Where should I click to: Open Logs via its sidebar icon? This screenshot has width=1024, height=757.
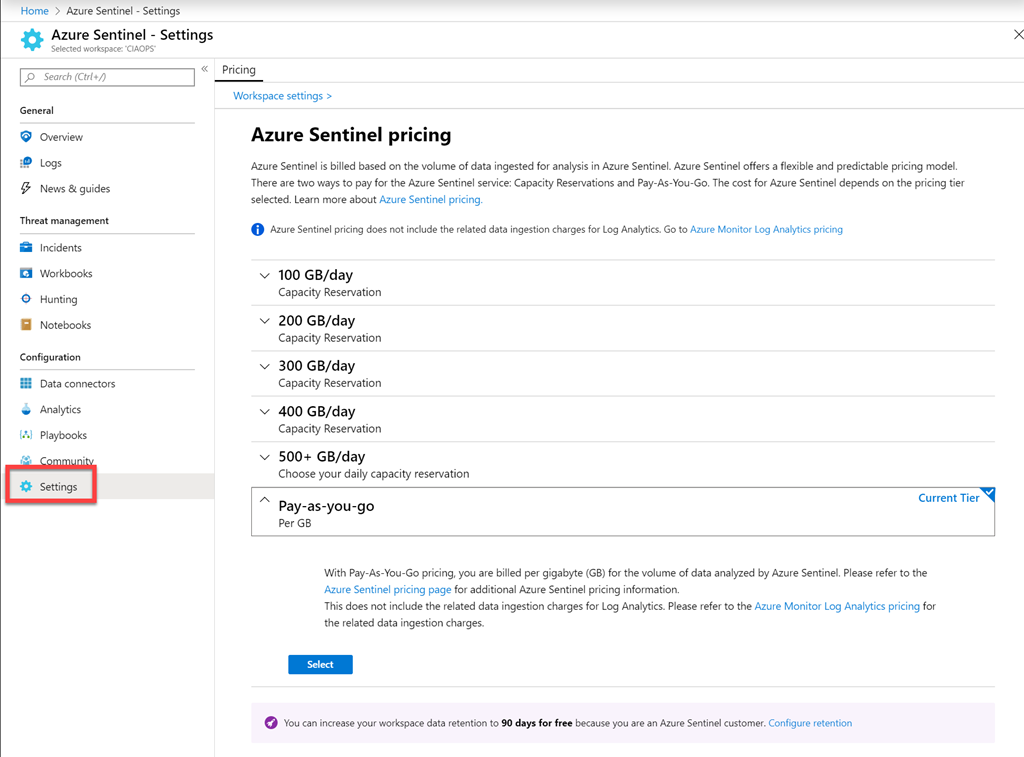click(x=26, y=163)
